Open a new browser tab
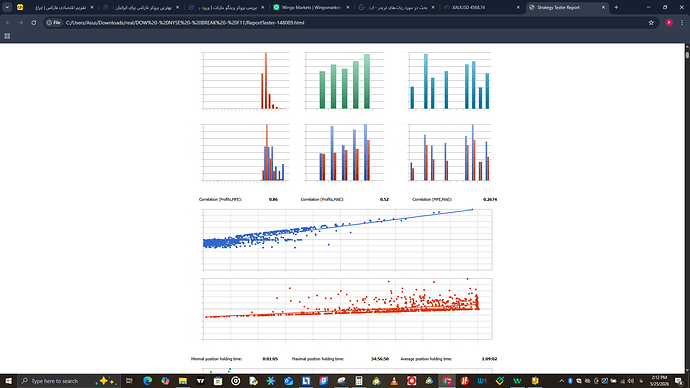 click(x=616, y=7)
